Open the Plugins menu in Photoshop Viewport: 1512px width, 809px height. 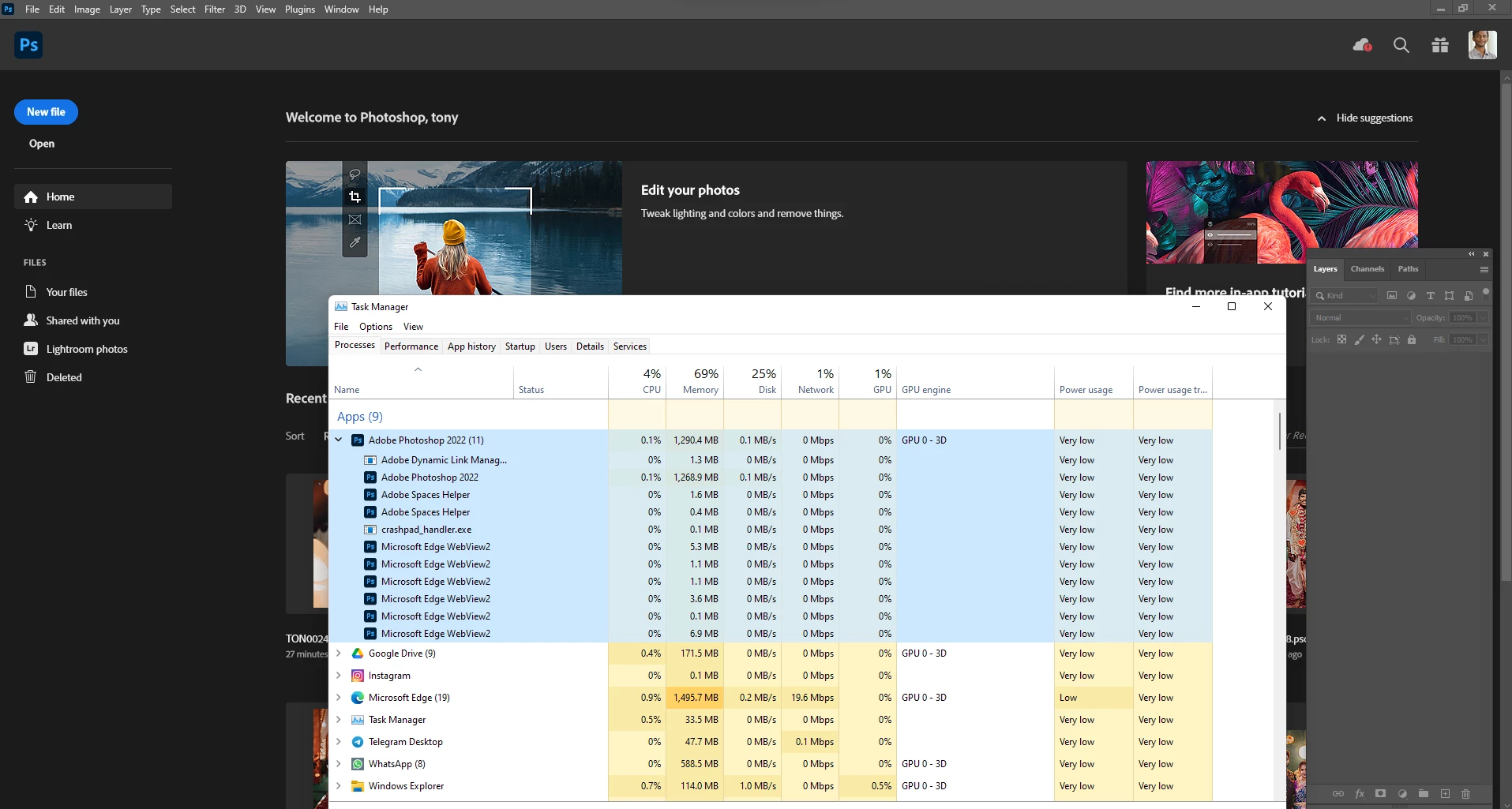[x=300, y=9]
